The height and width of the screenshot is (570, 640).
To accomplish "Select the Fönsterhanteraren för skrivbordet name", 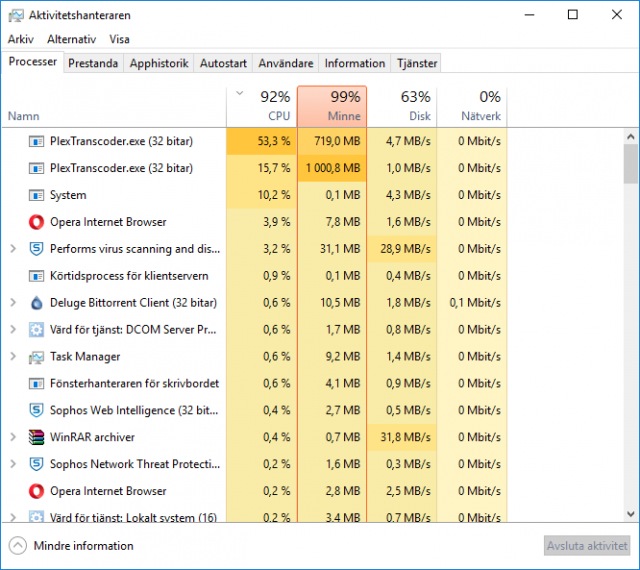I will tap(134, 384).
